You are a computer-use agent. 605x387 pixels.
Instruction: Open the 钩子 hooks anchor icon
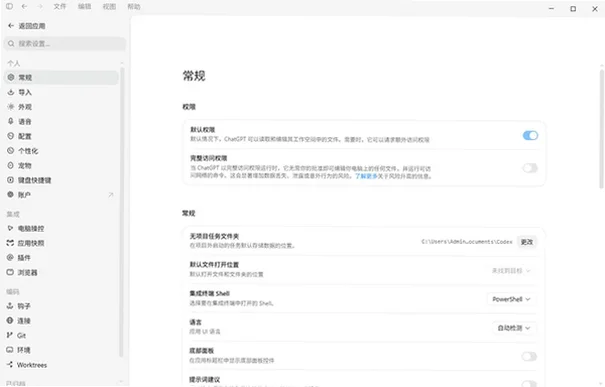(x=10, y=306)
